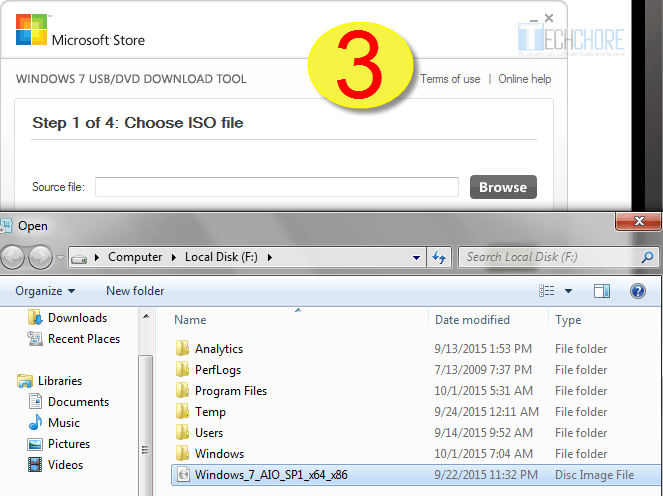Sort by the Date modified column
663x496 pixels.
coord(472,320)
